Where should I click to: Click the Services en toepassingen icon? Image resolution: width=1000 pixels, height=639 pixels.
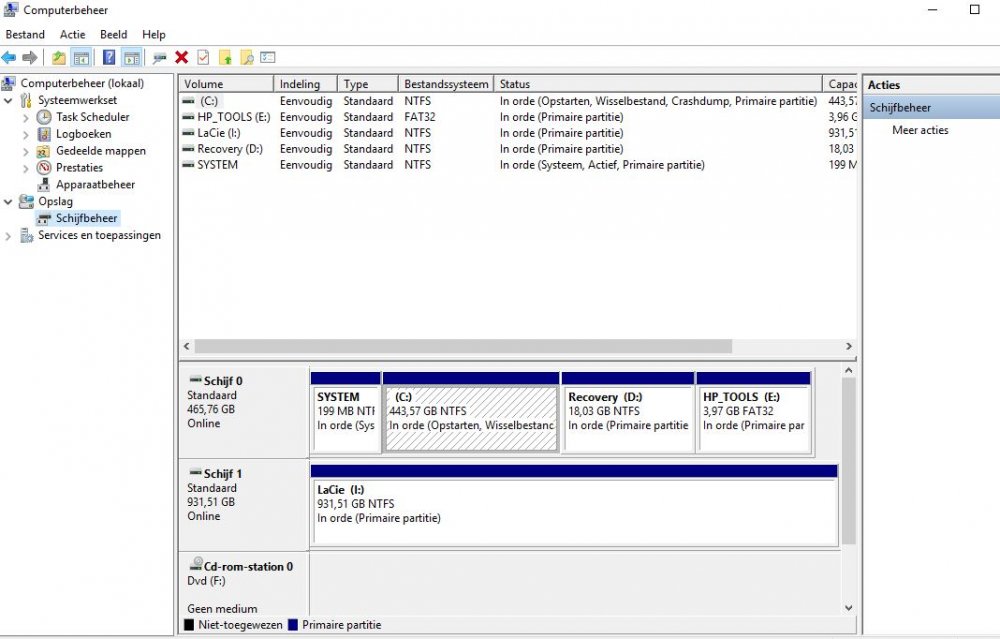pos(26,236)
